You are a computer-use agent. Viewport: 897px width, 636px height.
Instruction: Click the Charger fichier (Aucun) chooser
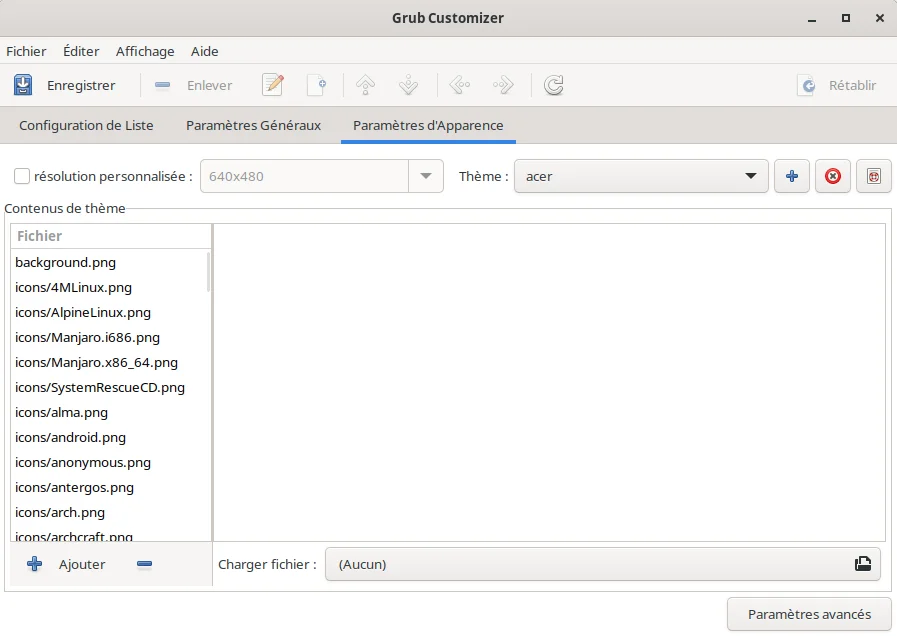point(603,564)
